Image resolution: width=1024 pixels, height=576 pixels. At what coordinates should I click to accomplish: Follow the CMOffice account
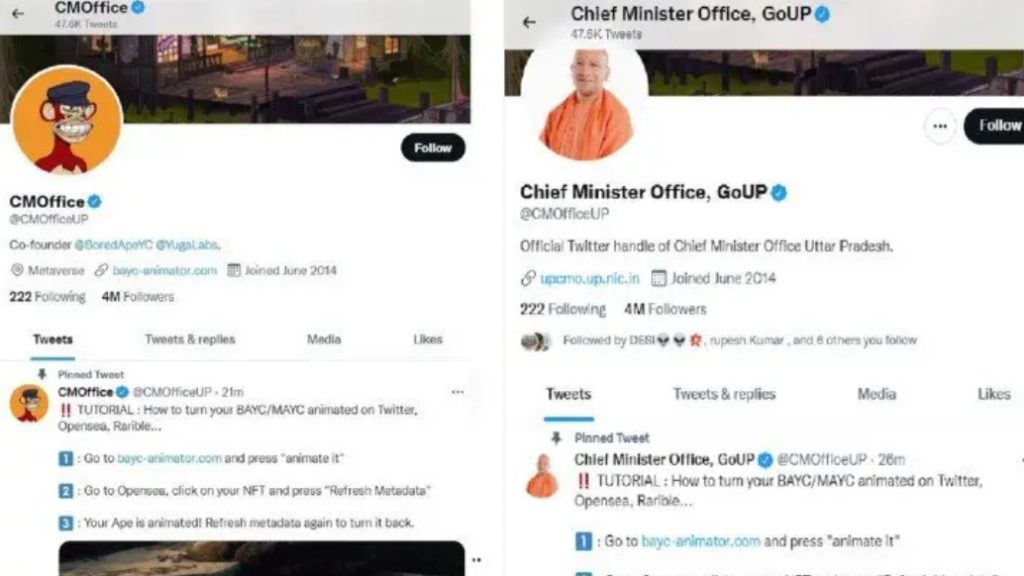pyautogui.click(x=433, y=148)
